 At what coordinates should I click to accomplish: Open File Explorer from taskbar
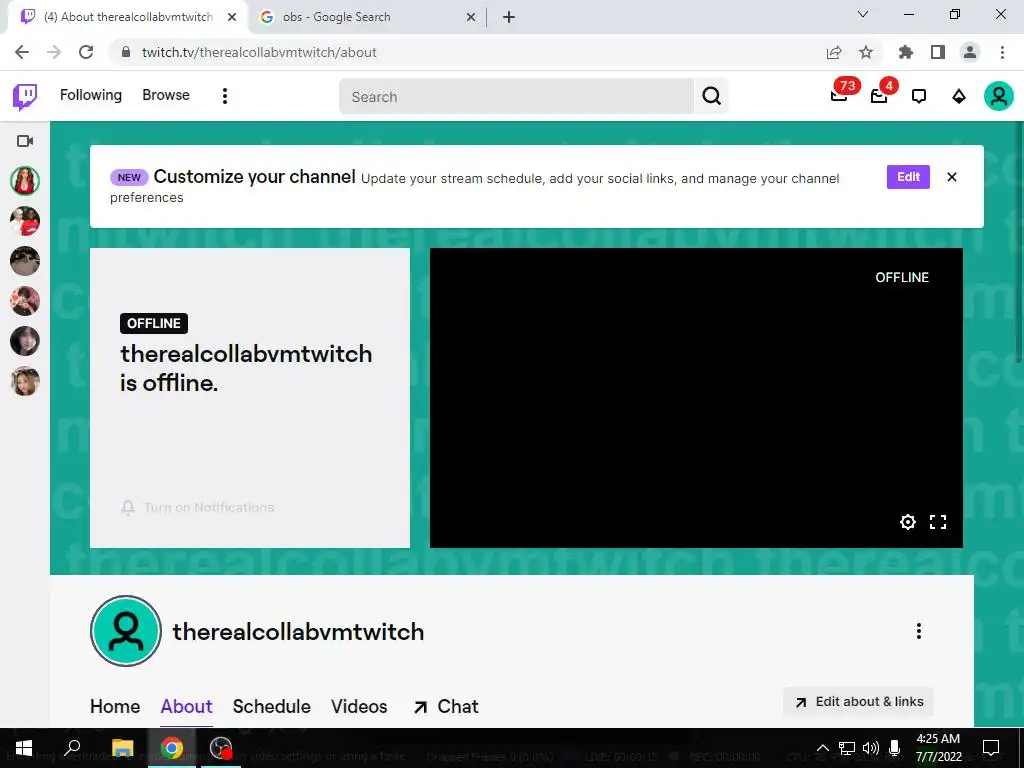[122, 748]
